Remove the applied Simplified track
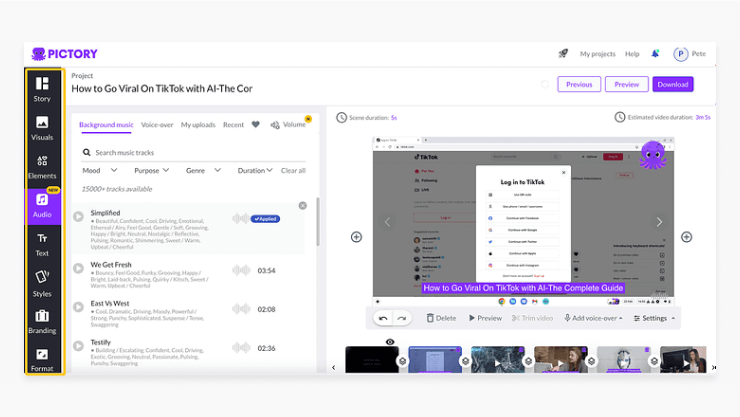This screenshot has height=417, width=740. click(303, 206)
